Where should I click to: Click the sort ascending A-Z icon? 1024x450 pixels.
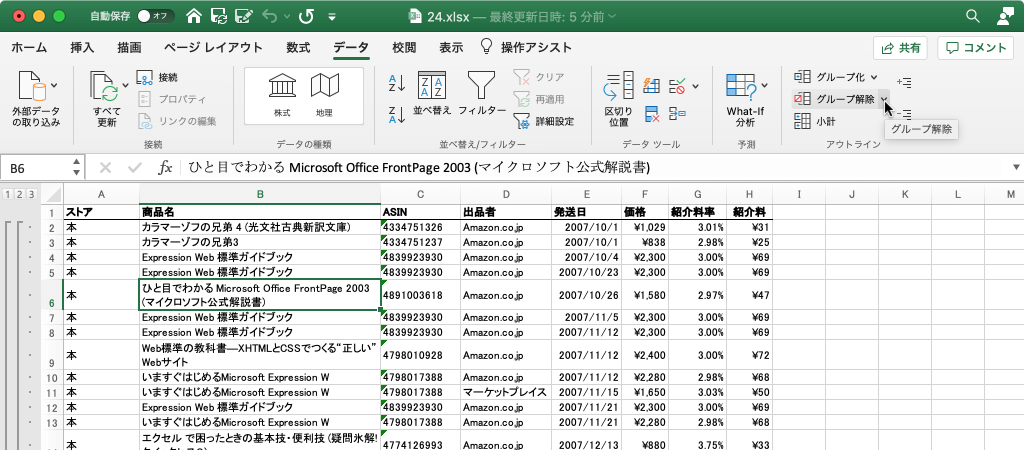pyautogui.click(x=397, y=83)
